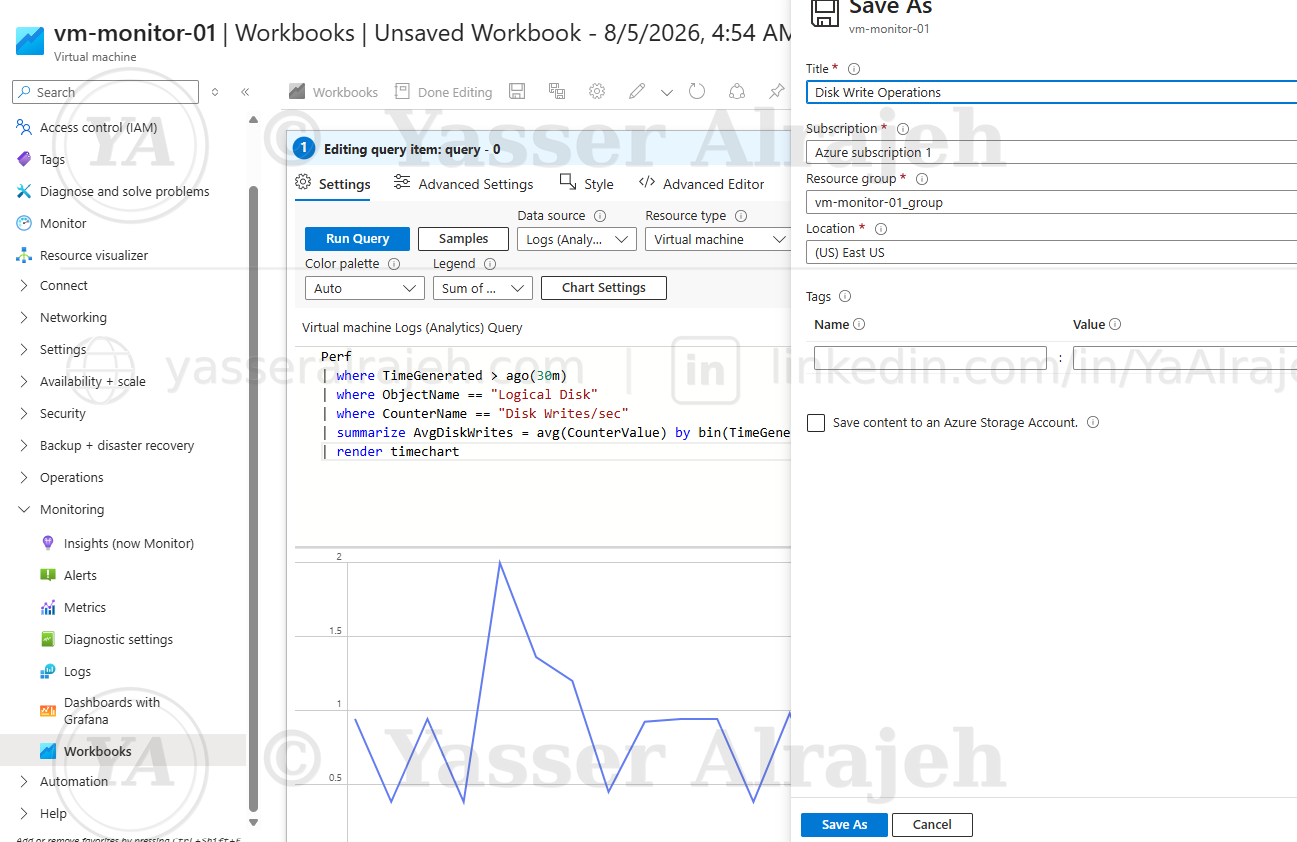Open Metrics under Monitoring
Viewport: 1297px width, 842px height.
(84, 607)
